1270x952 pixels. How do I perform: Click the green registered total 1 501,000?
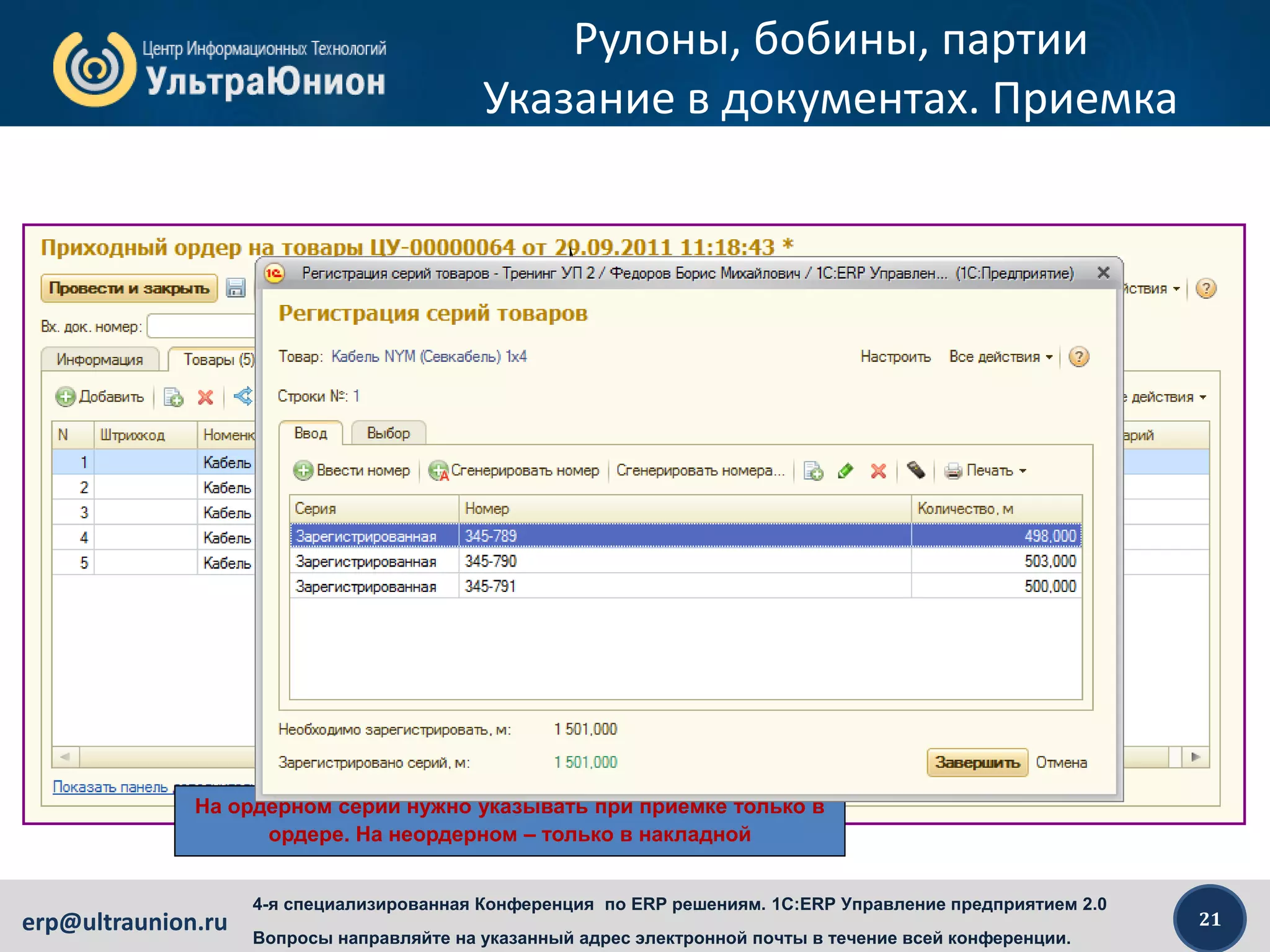pos(585,762)
